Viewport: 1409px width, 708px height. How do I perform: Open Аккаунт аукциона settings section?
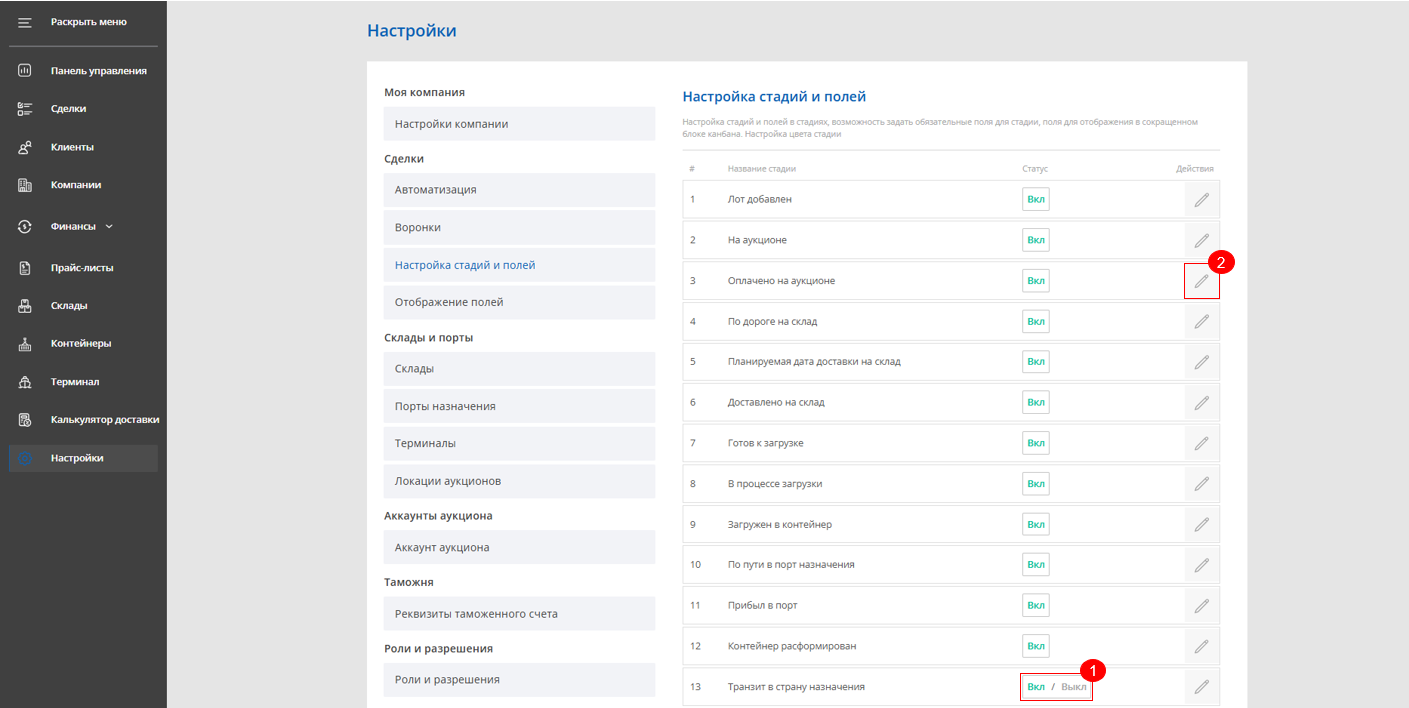coord(519,547)
